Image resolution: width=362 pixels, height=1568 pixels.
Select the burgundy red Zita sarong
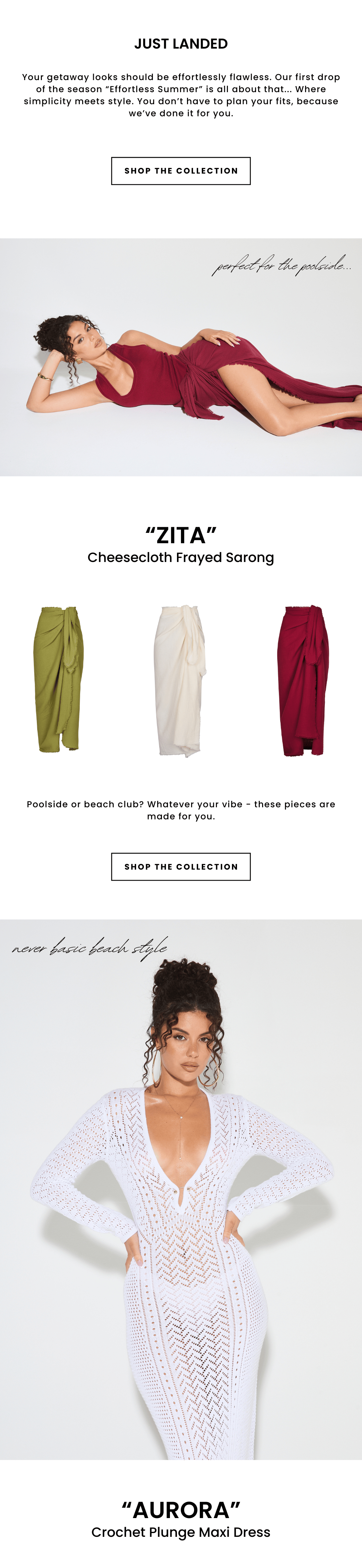pos(302,681)
